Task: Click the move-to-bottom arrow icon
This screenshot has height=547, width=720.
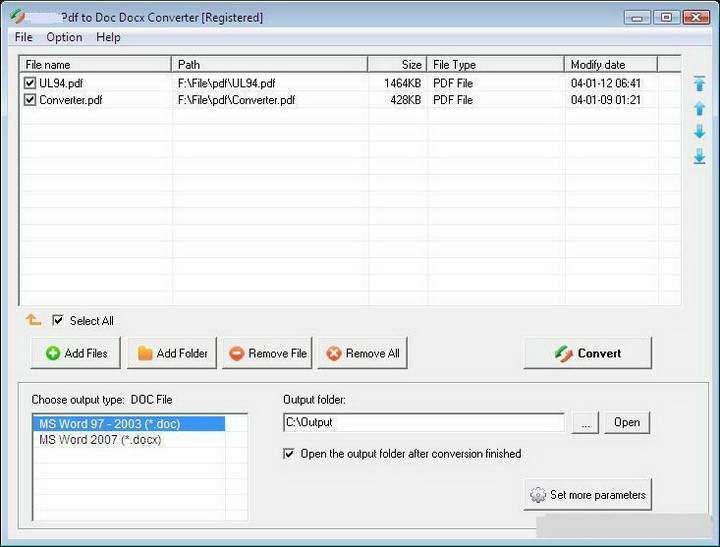Action: tap(699, 156)
